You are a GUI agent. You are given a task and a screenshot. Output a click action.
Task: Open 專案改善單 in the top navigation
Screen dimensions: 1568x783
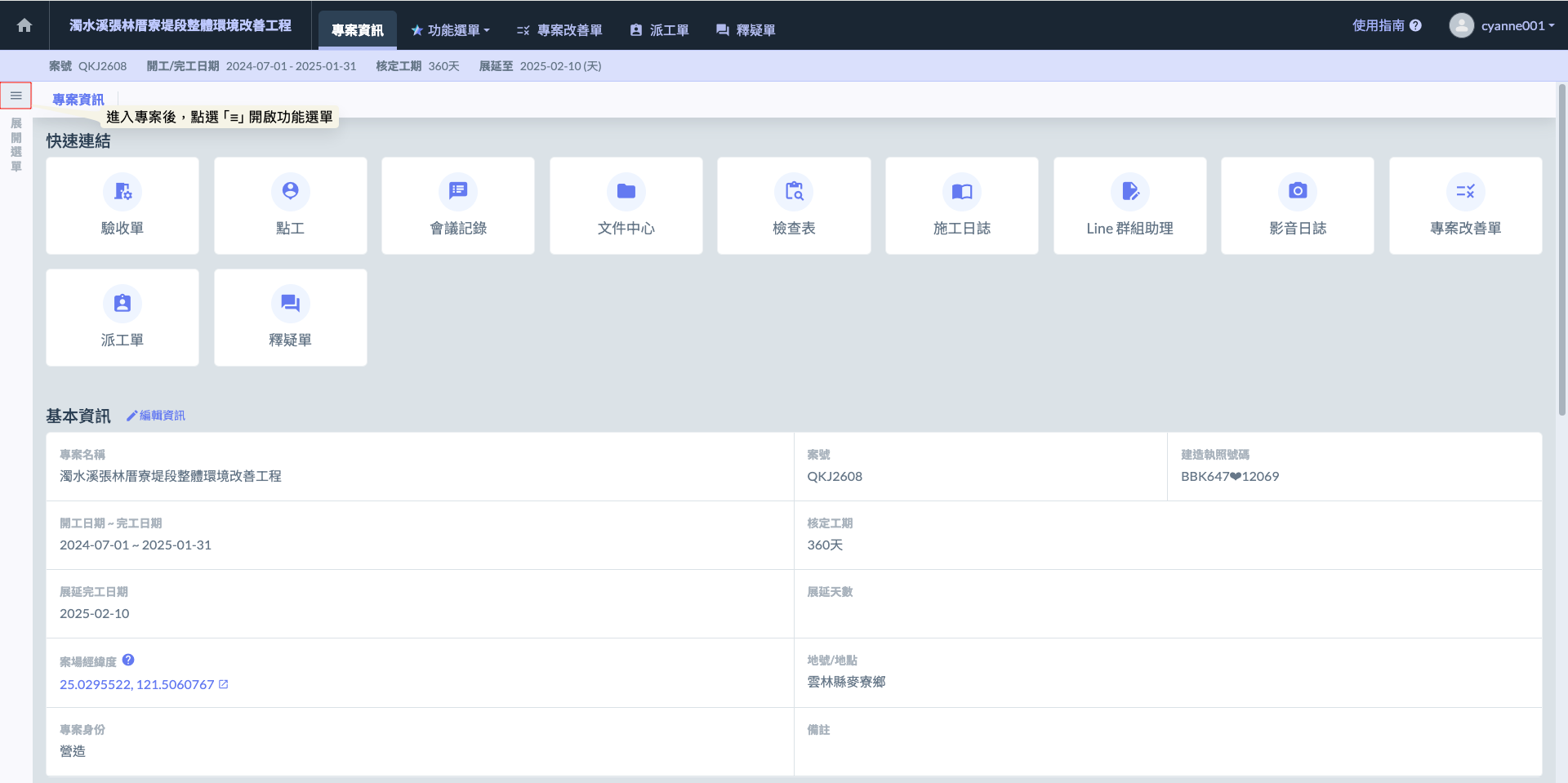559,30
